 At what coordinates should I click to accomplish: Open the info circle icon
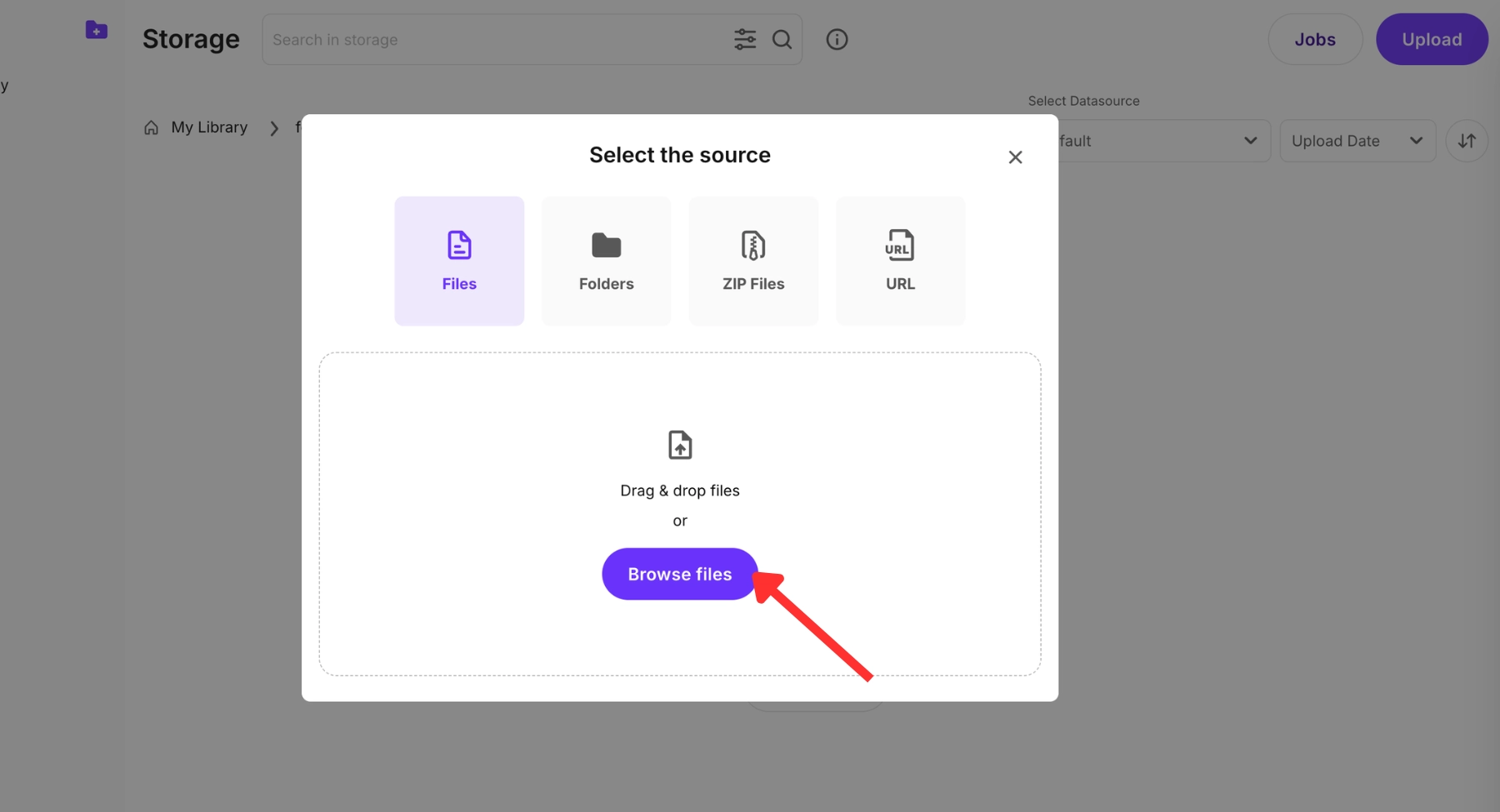tap(837, 39)
